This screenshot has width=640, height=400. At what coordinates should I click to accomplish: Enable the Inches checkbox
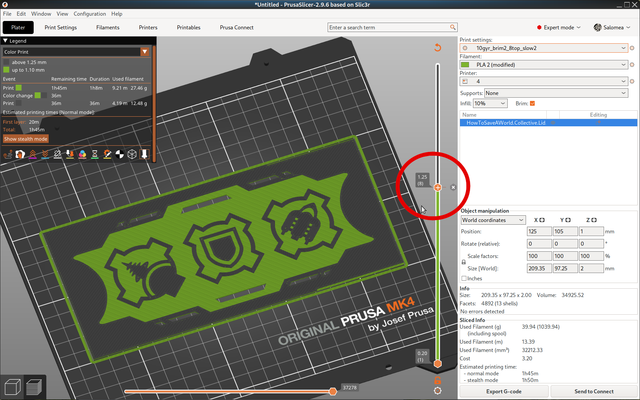(x=464, y=278)
